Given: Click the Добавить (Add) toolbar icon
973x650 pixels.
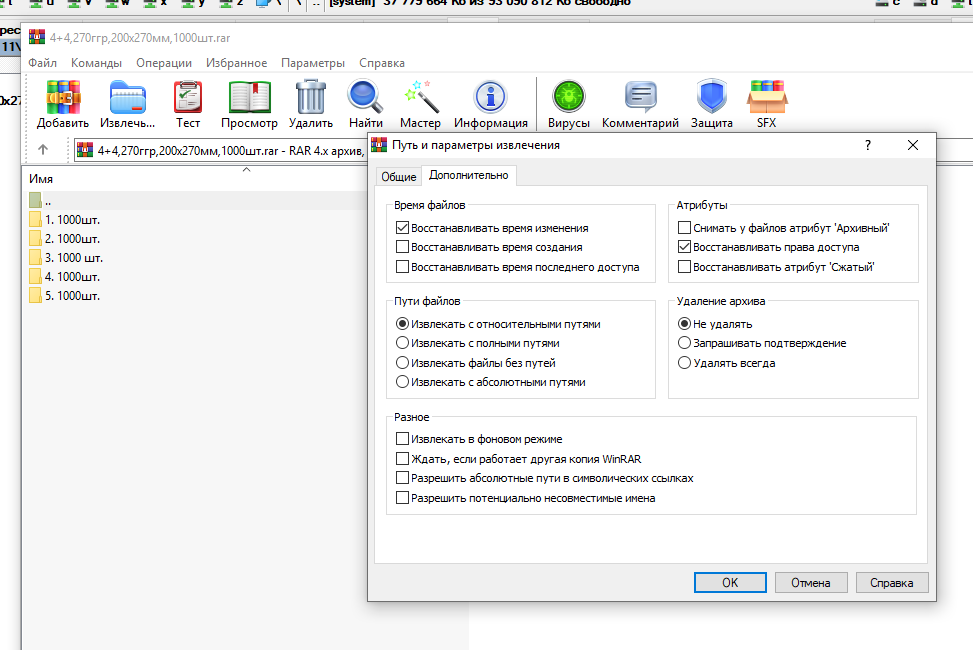Looking at the screenshot, I should (x=63, y=97).
